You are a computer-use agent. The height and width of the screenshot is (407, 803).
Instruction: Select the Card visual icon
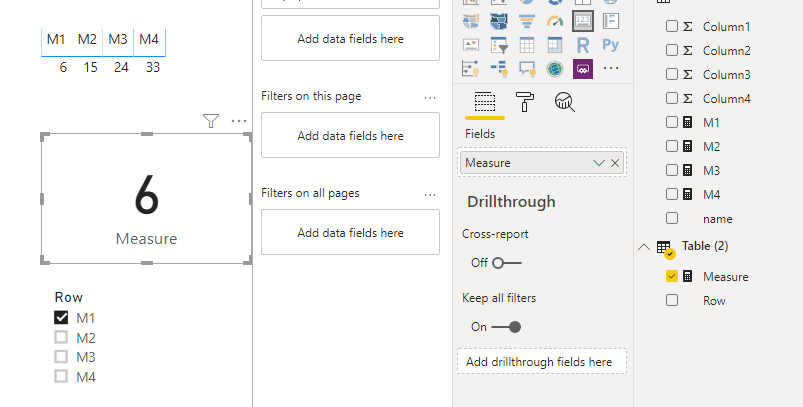(583, 21)
